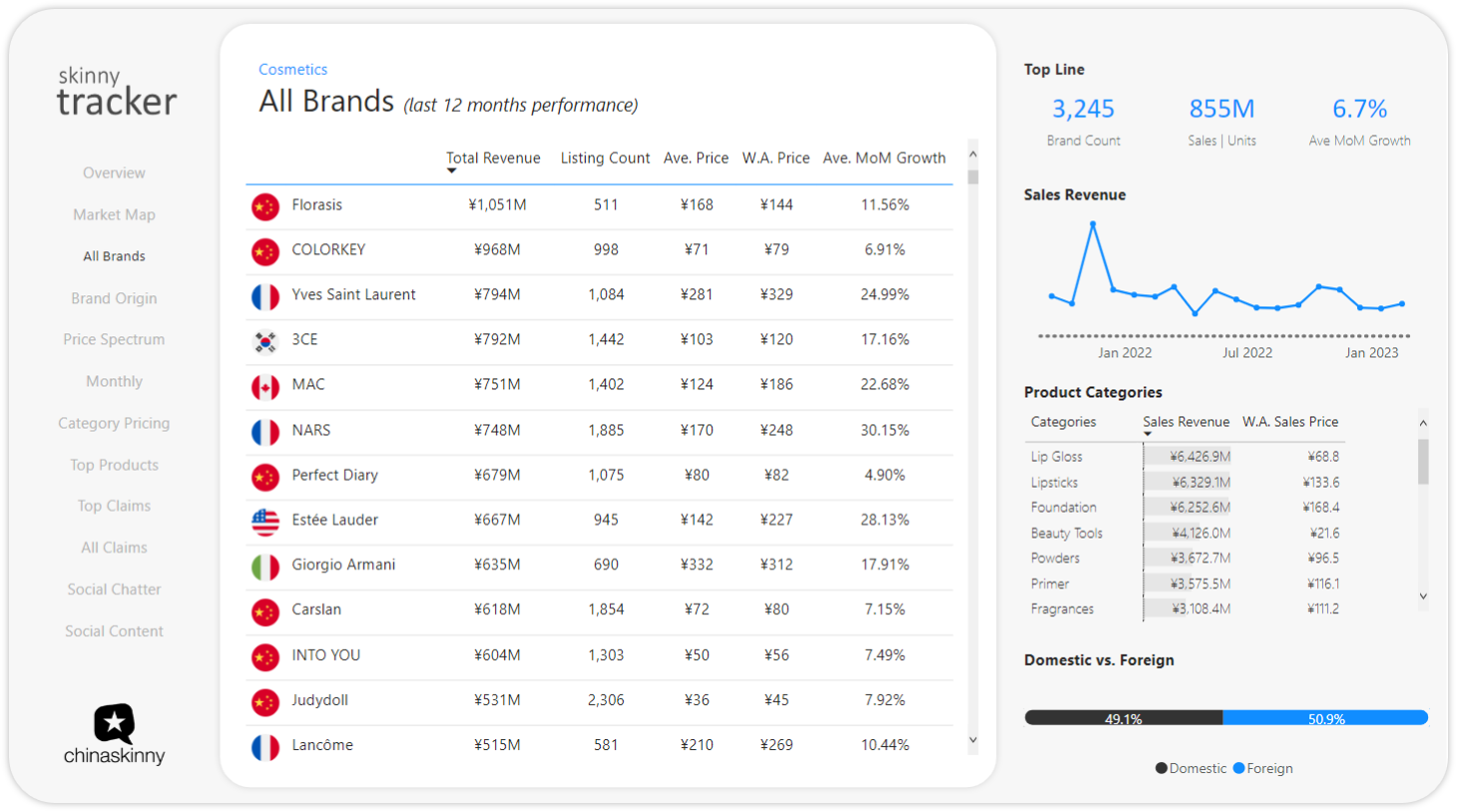Click the South Korea flag beside 3CE
The height and width of the screenshot is (812, 1457).
pos(265,341)
